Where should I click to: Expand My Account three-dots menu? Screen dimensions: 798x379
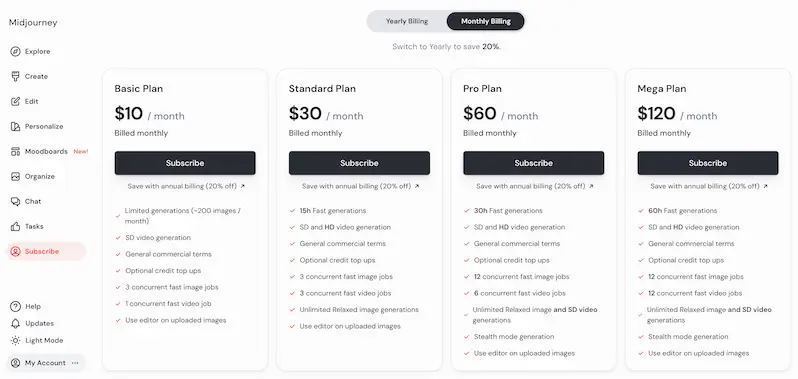[x=75, y=363]
